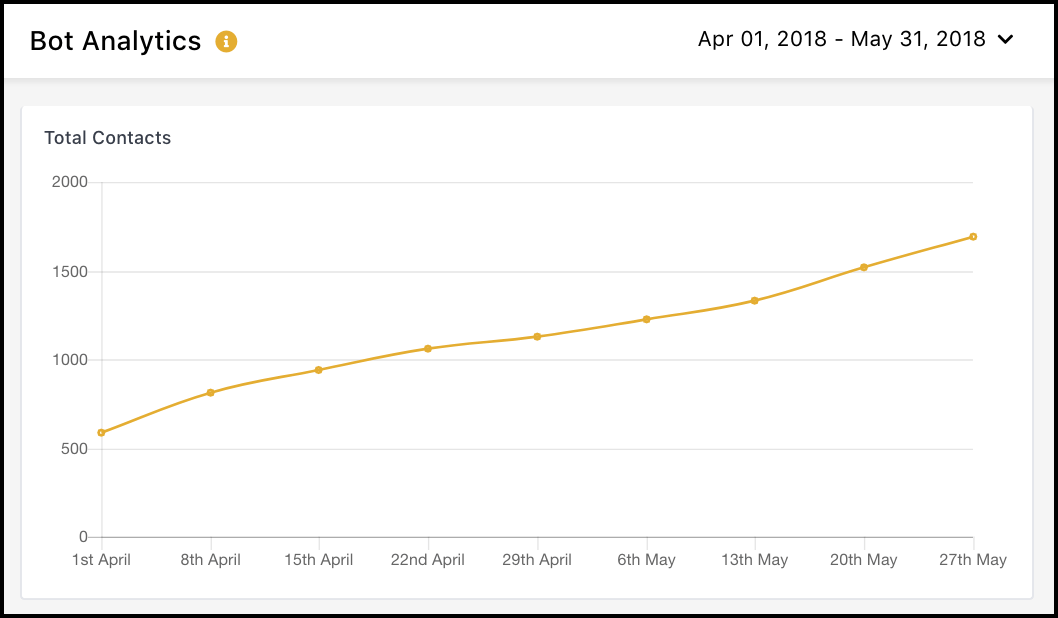Click the 15th April data point
Image resolution: width=1058 pixels, height=618 pixels.
(318, 370)
